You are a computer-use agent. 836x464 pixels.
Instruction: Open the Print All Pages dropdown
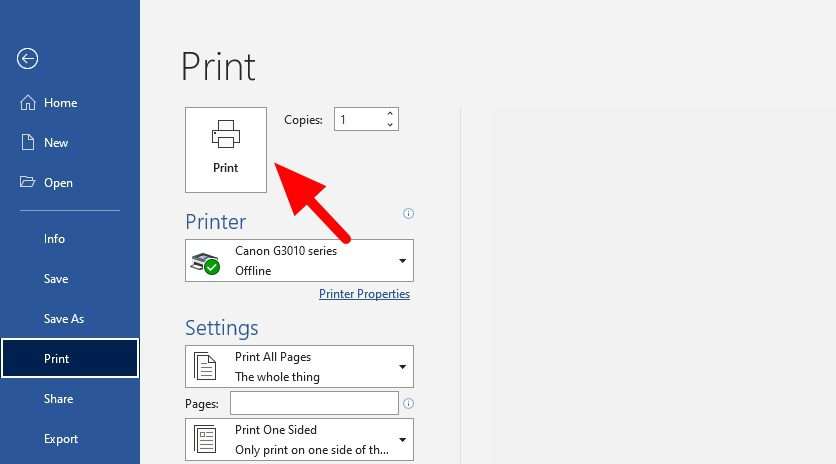point(402,367)
